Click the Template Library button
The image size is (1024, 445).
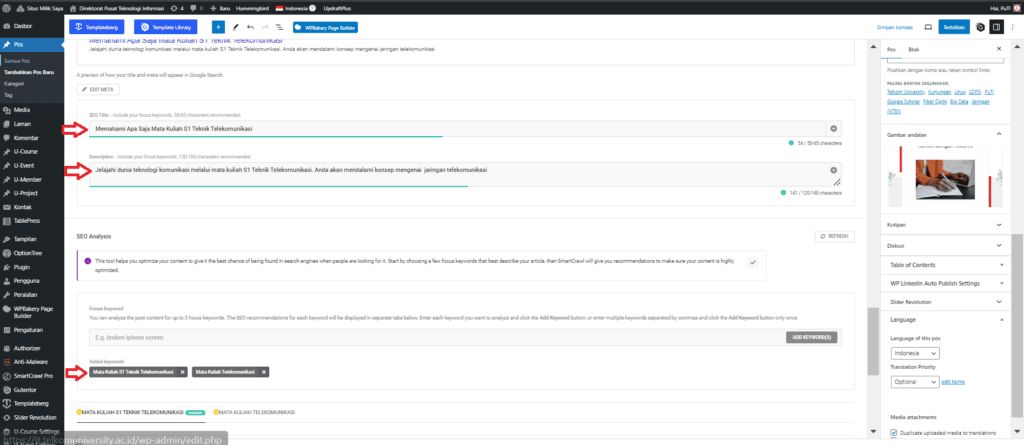click(165, 27)
